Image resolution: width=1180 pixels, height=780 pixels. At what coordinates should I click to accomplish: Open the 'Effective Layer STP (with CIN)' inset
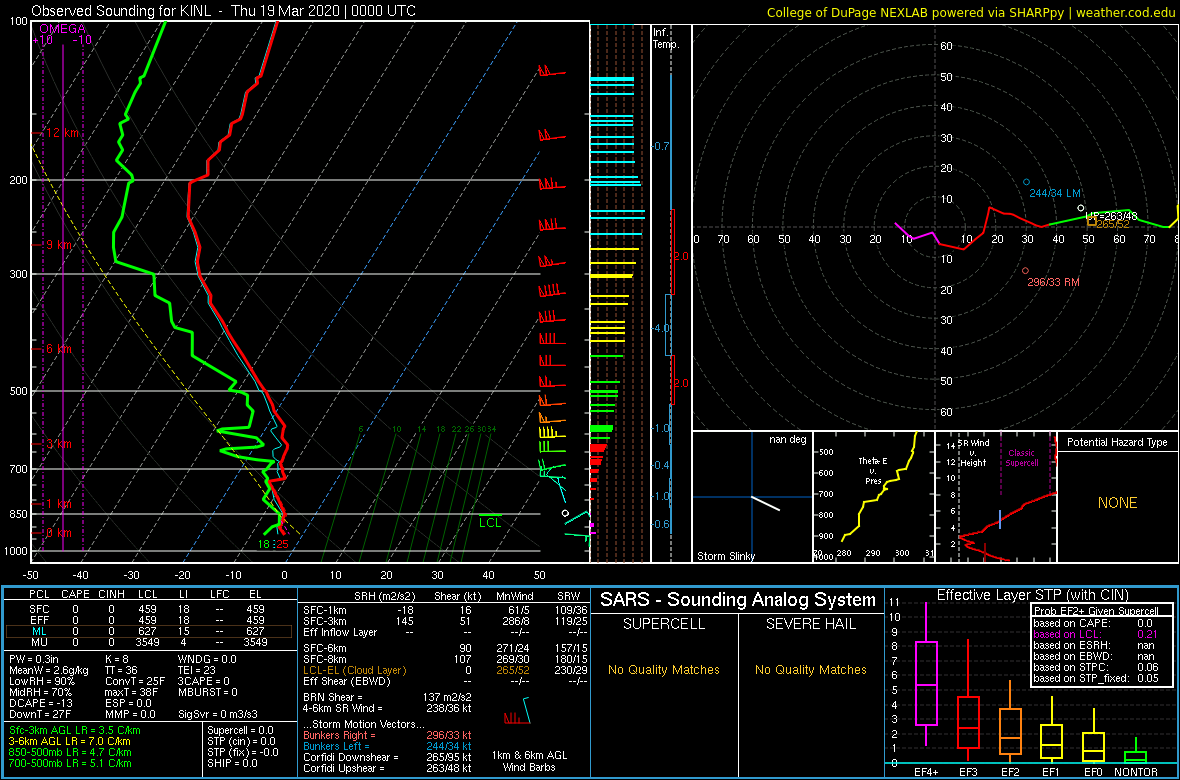pyautogui.click(x=1032, y=681)
